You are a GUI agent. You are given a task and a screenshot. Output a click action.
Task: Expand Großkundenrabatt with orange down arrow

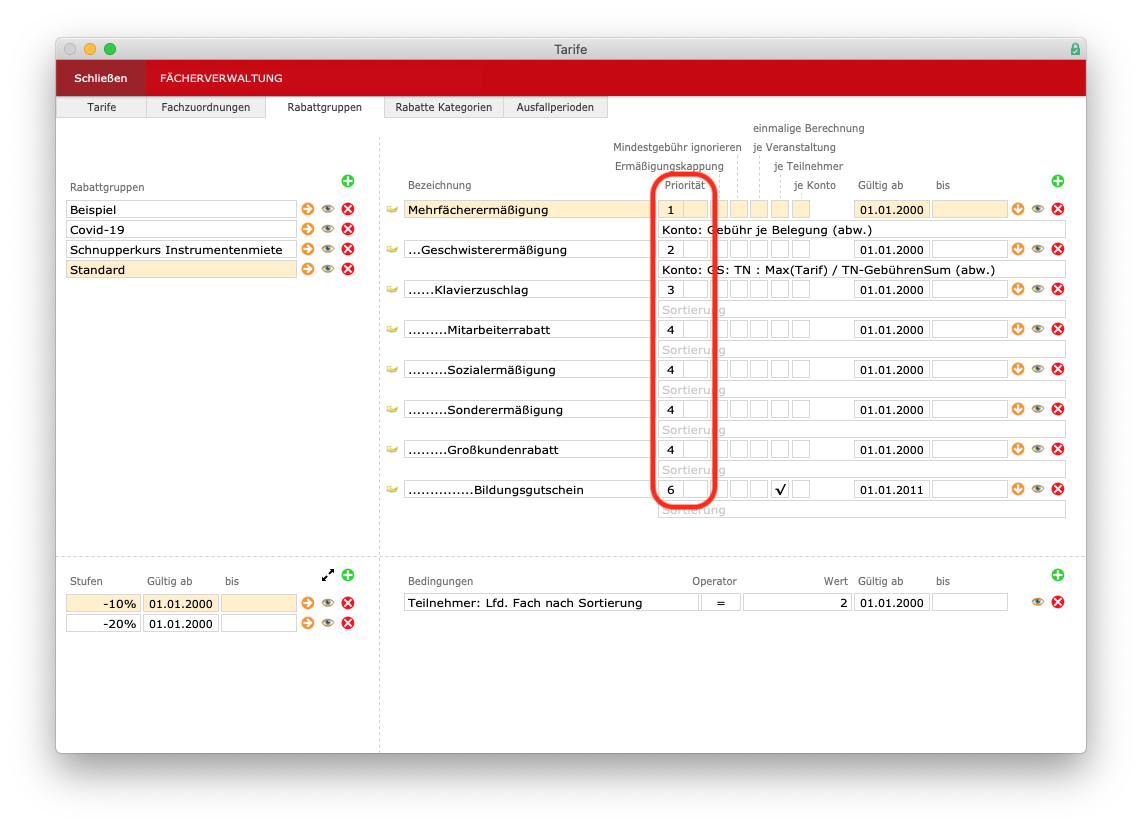(x=1018, y=450)
